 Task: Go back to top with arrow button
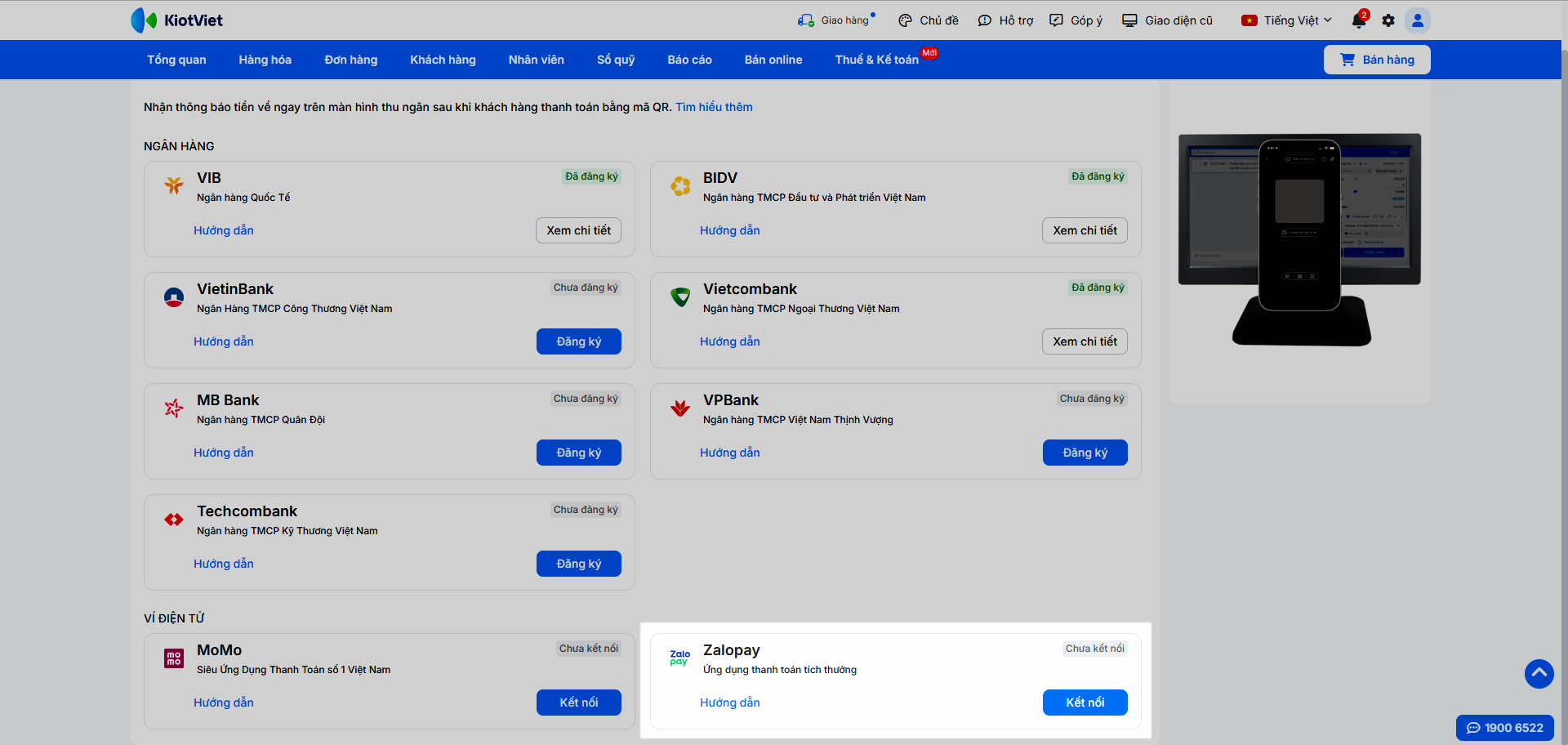[x=1539, y=674]
